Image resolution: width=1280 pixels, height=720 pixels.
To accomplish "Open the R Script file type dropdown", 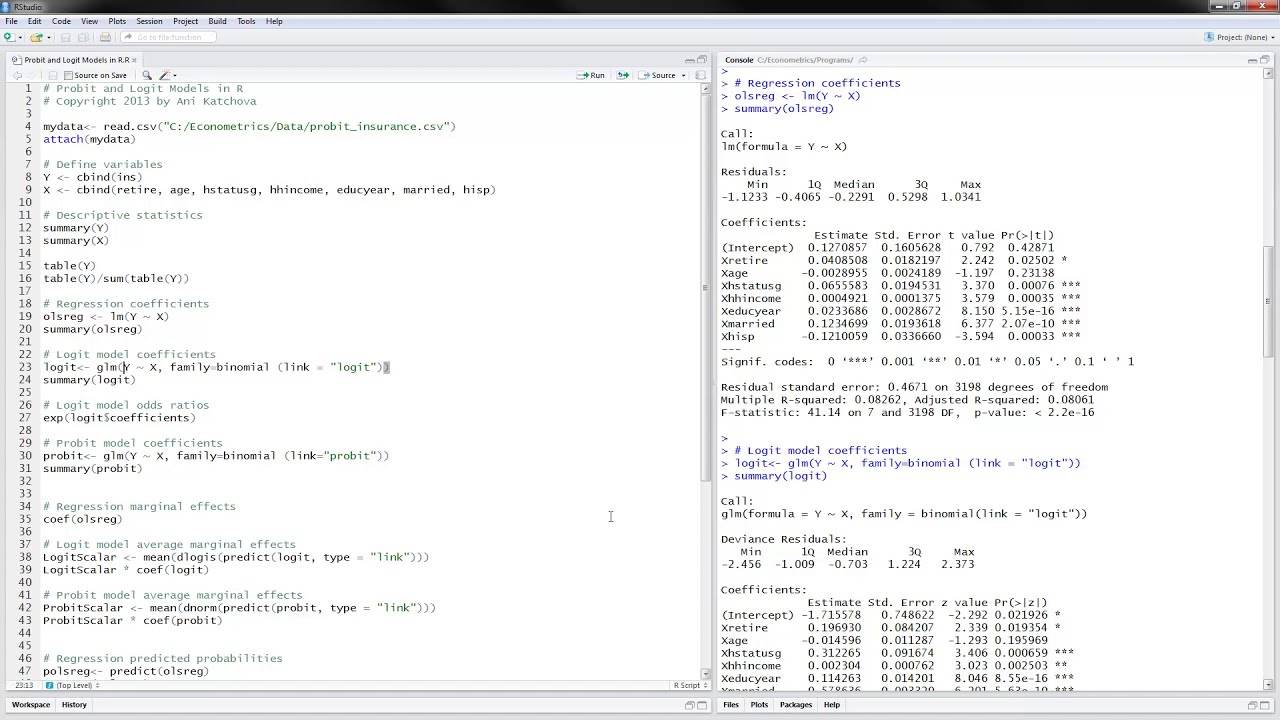I will pos(689,685).
